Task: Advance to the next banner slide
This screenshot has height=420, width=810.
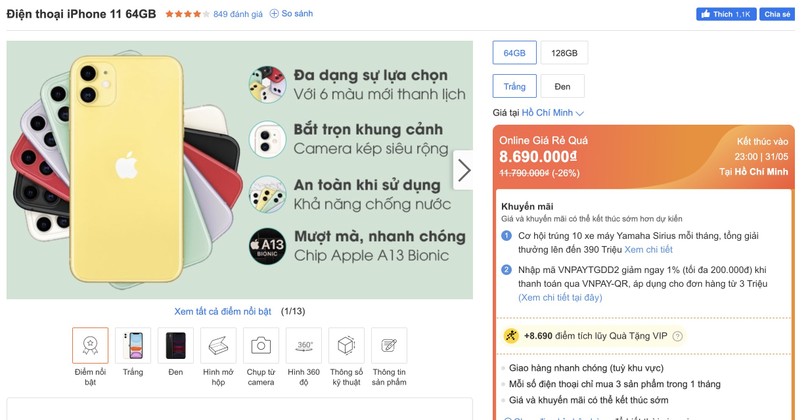Action: (x=464, y=170)
